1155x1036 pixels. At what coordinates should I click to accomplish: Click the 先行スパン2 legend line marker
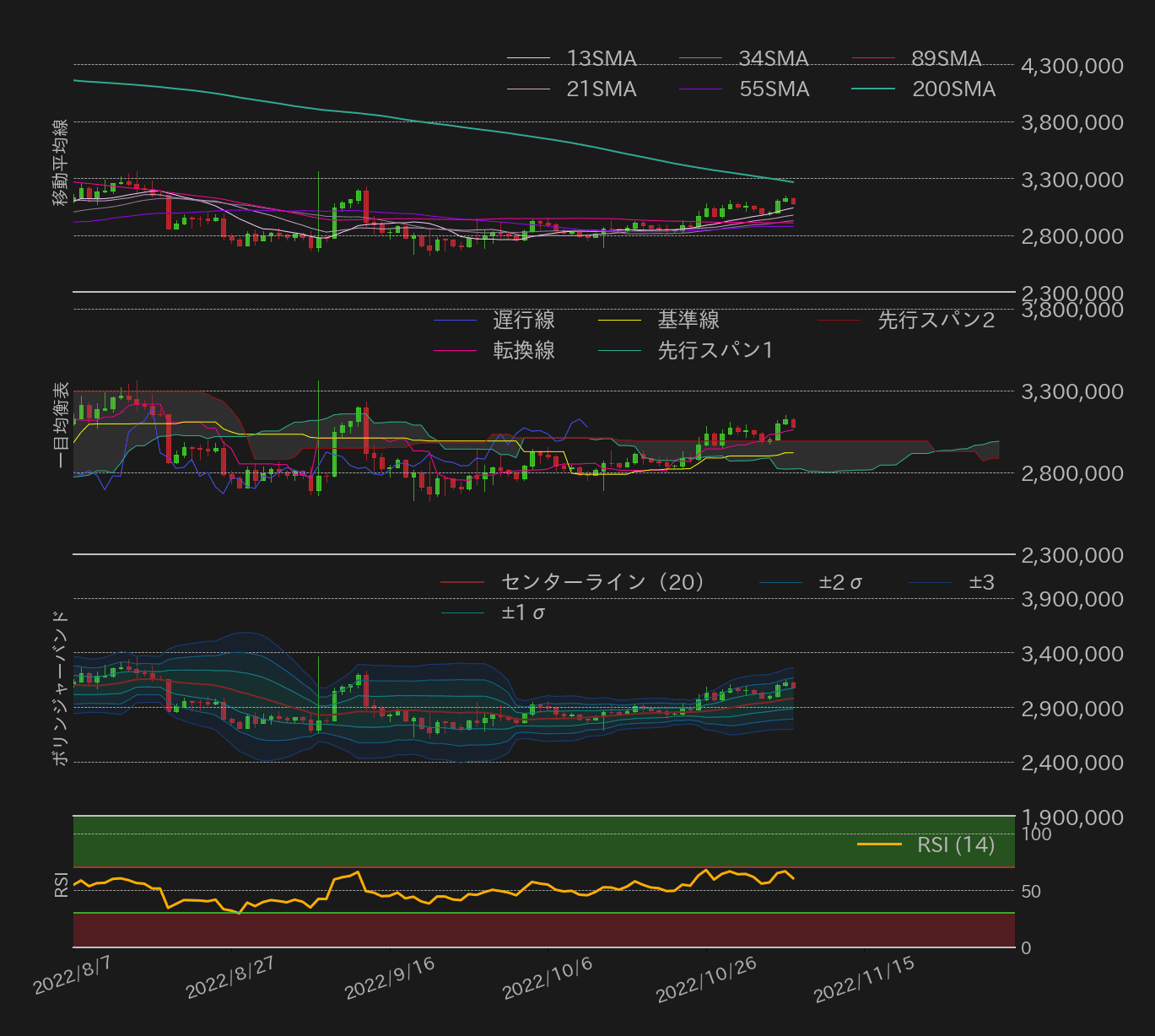click(x=839, y=321)
